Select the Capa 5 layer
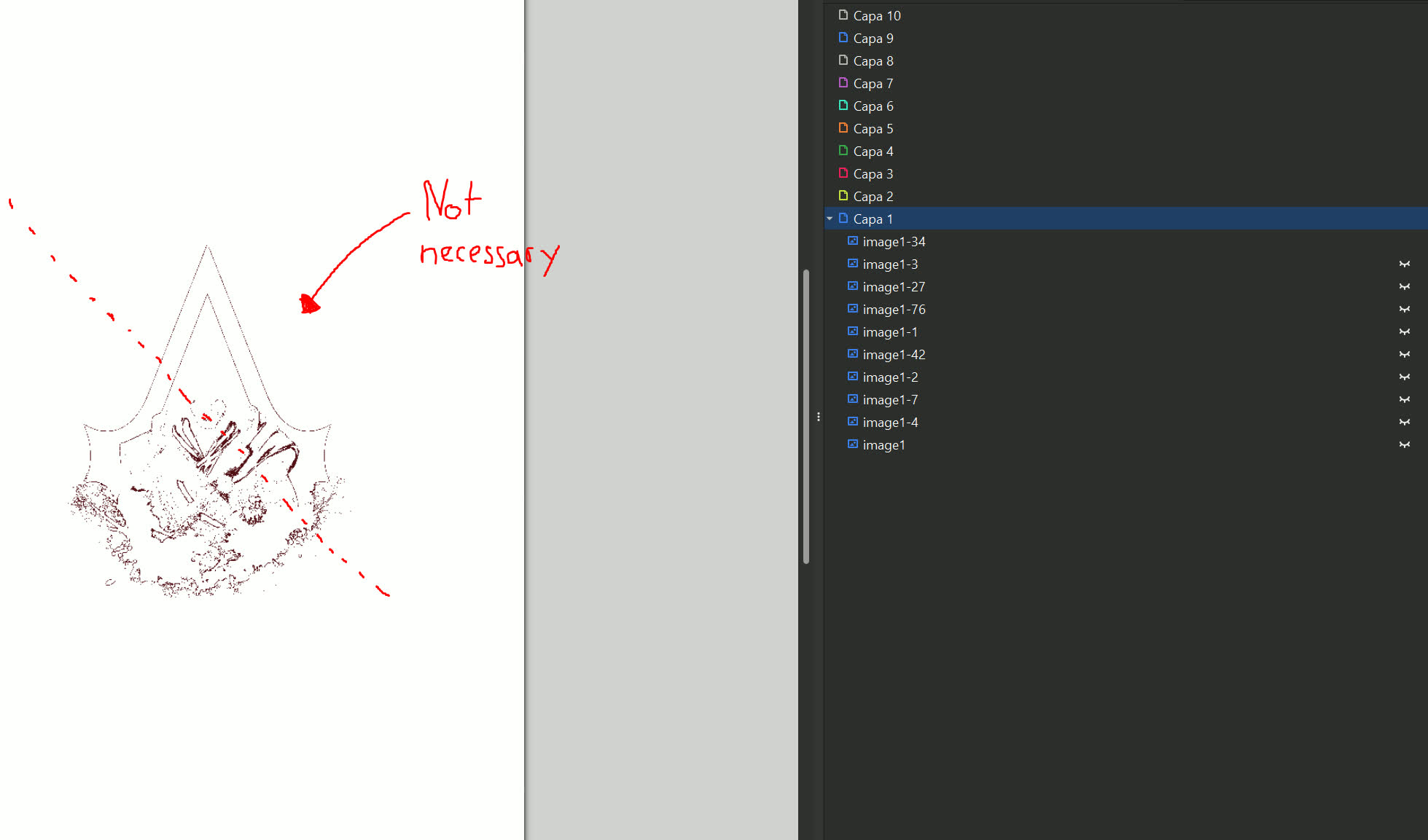Viewport: 1428px width, 840px height. [873, 128]
